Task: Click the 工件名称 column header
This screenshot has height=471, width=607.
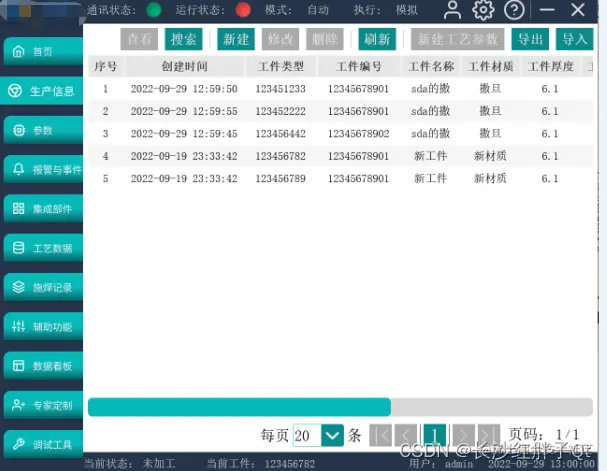Action: click(x=431, y=66)
